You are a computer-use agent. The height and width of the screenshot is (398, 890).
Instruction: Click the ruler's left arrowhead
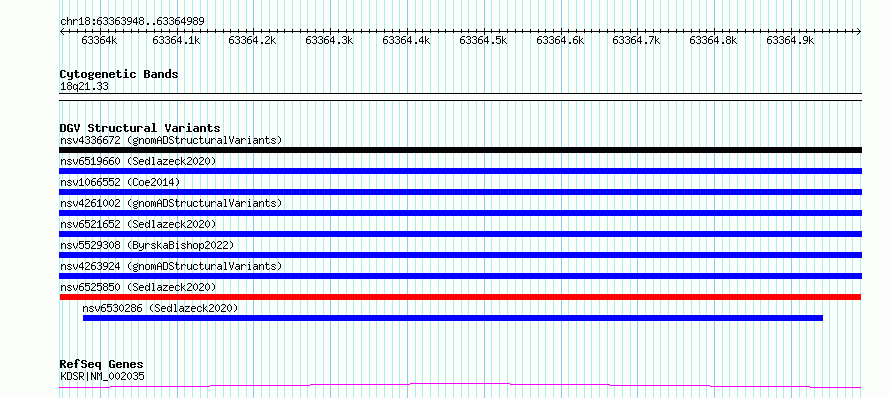point(62,32)
